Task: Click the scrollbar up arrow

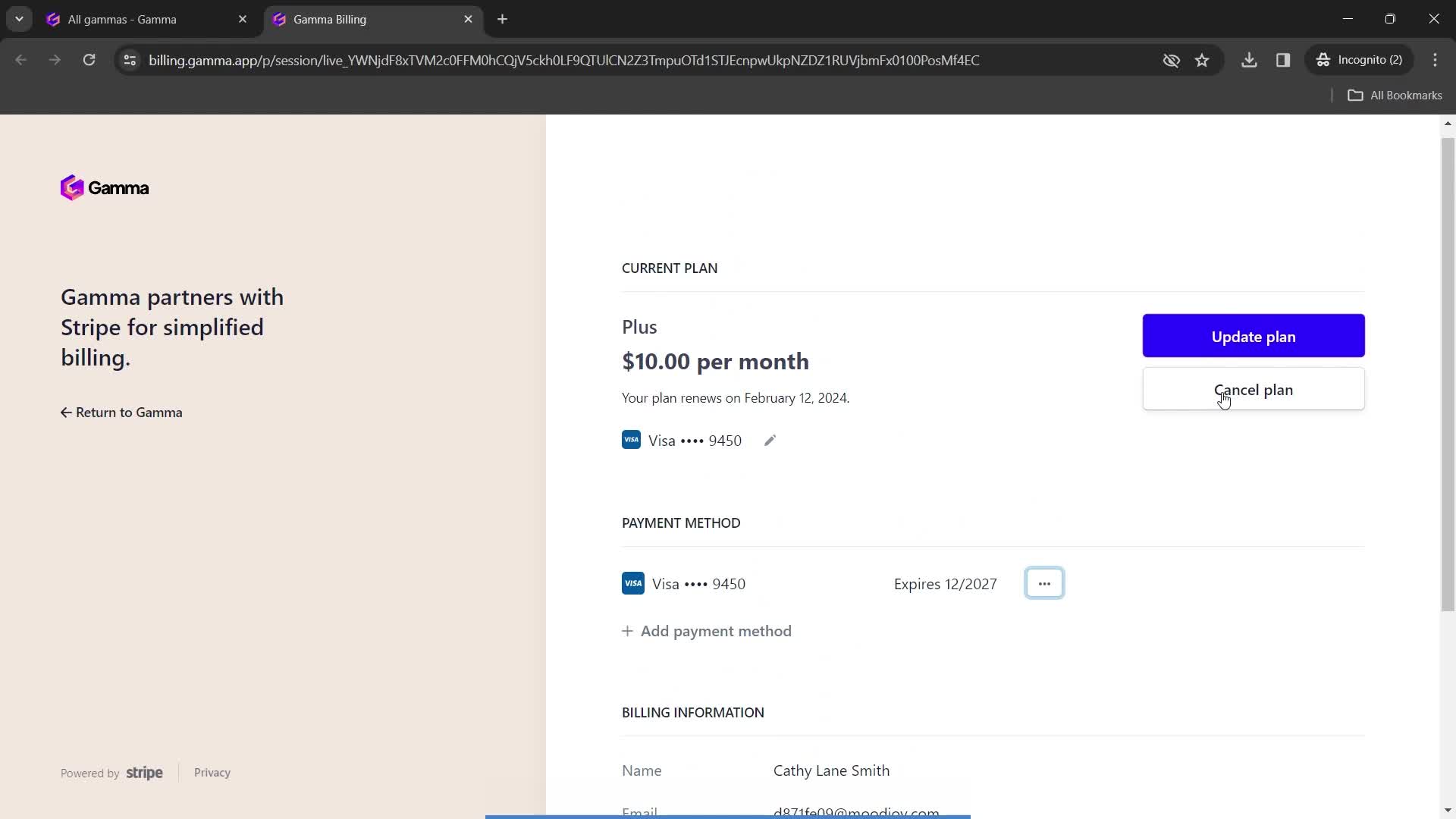Action: coord(1448,123)
